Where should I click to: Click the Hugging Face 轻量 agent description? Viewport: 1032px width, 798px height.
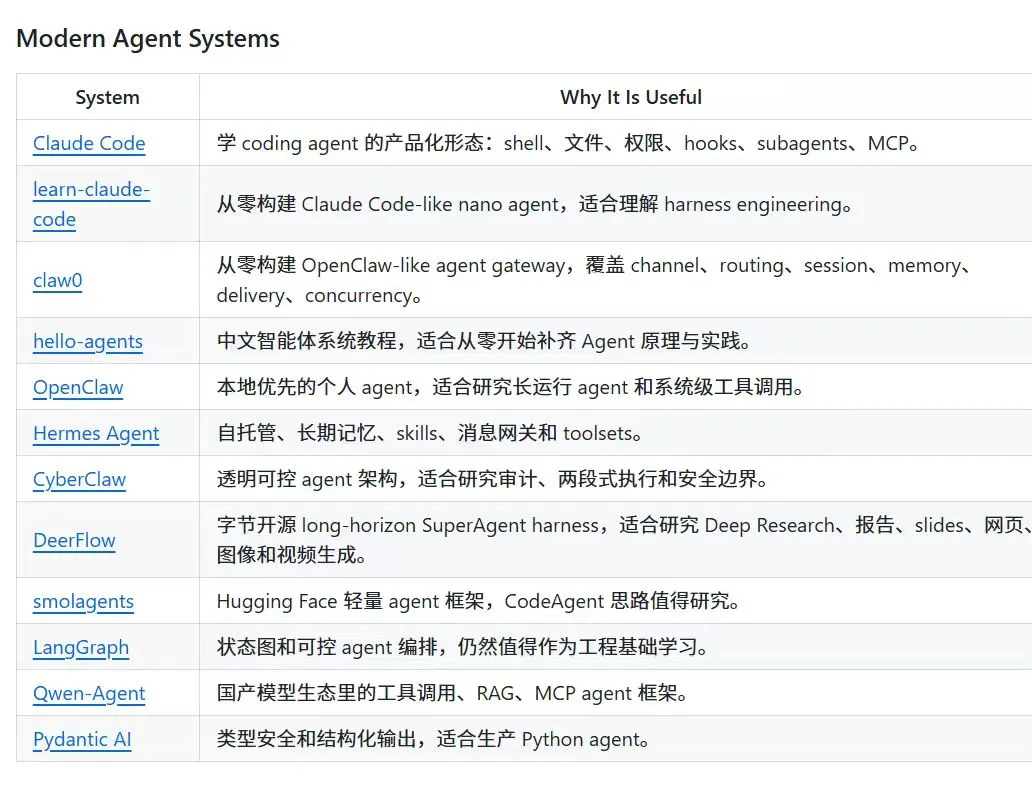[x=478, y=601]
